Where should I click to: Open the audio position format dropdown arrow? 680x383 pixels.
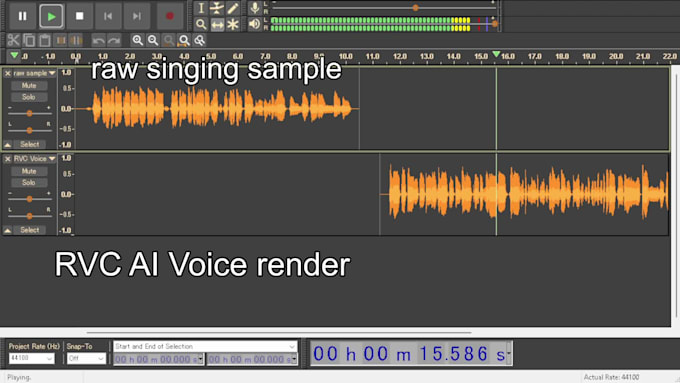pyautogui.click(x=510, y=354)
